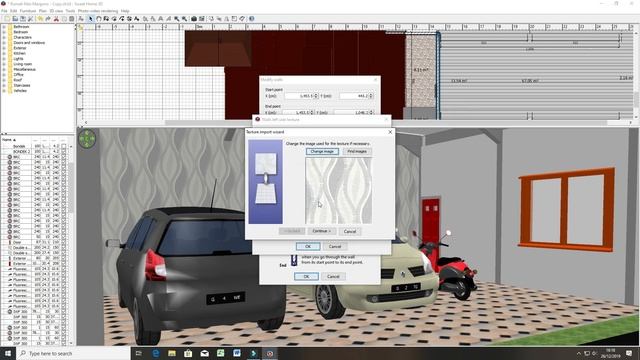Open the Photo-video rendering menu

(x=98, y=11)
